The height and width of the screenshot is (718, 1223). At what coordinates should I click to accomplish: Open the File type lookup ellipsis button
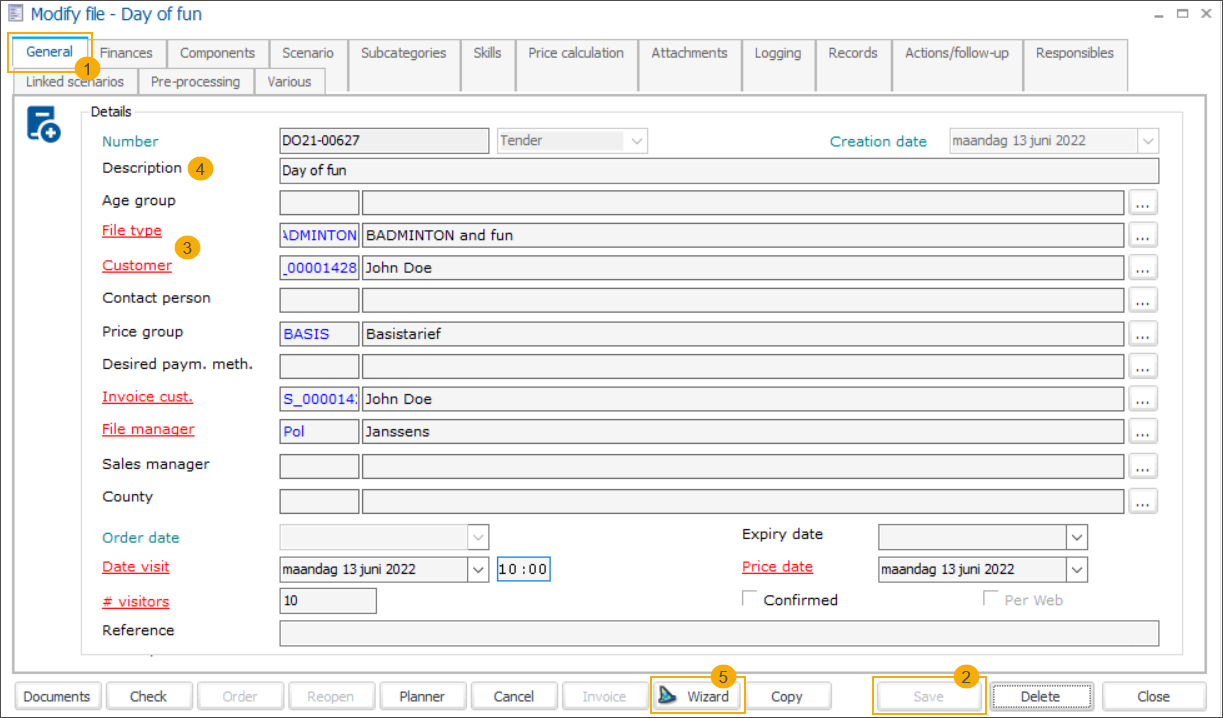pyautogui.click(x=1144, y=235)
